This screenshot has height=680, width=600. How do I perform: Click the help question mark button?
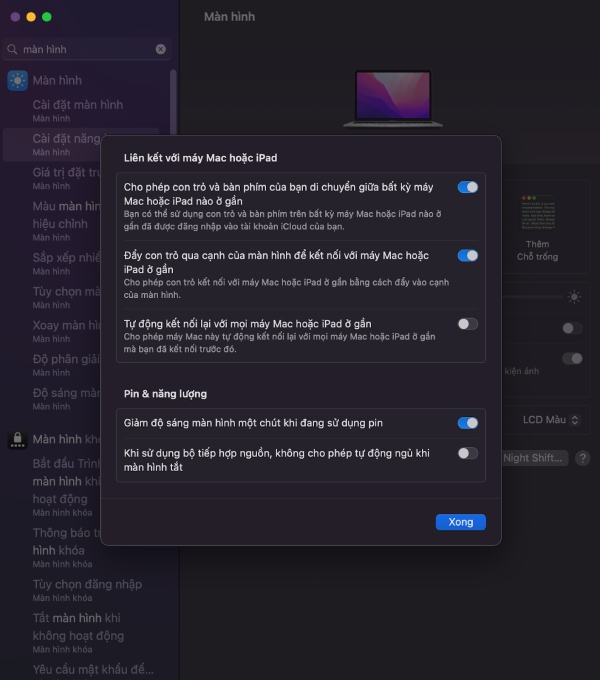pyautogui.click(x=583, y=458)
